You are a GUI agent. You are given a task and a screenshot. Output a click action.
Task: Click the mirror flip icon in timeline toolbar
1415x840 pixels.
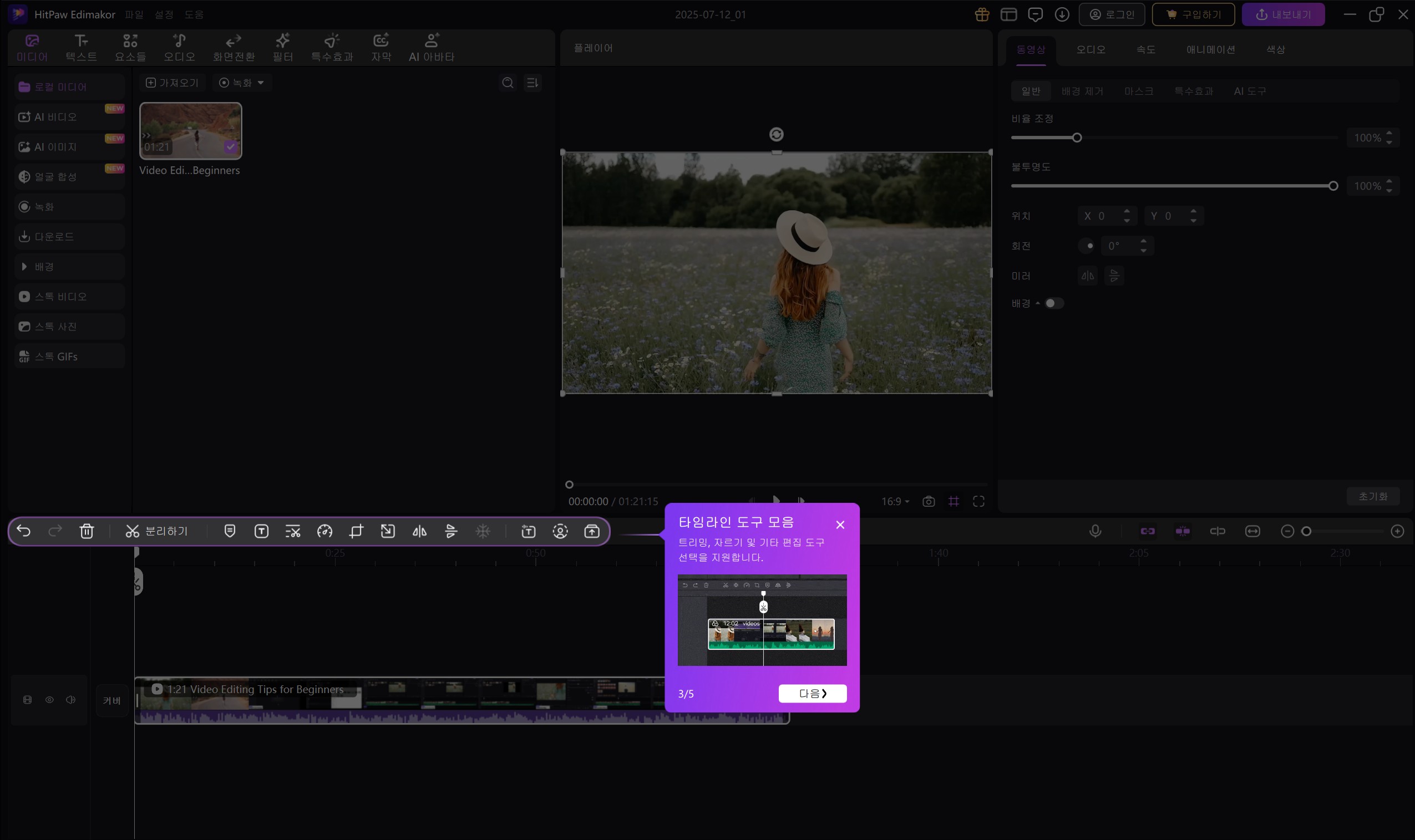click(x=419, y=531)
